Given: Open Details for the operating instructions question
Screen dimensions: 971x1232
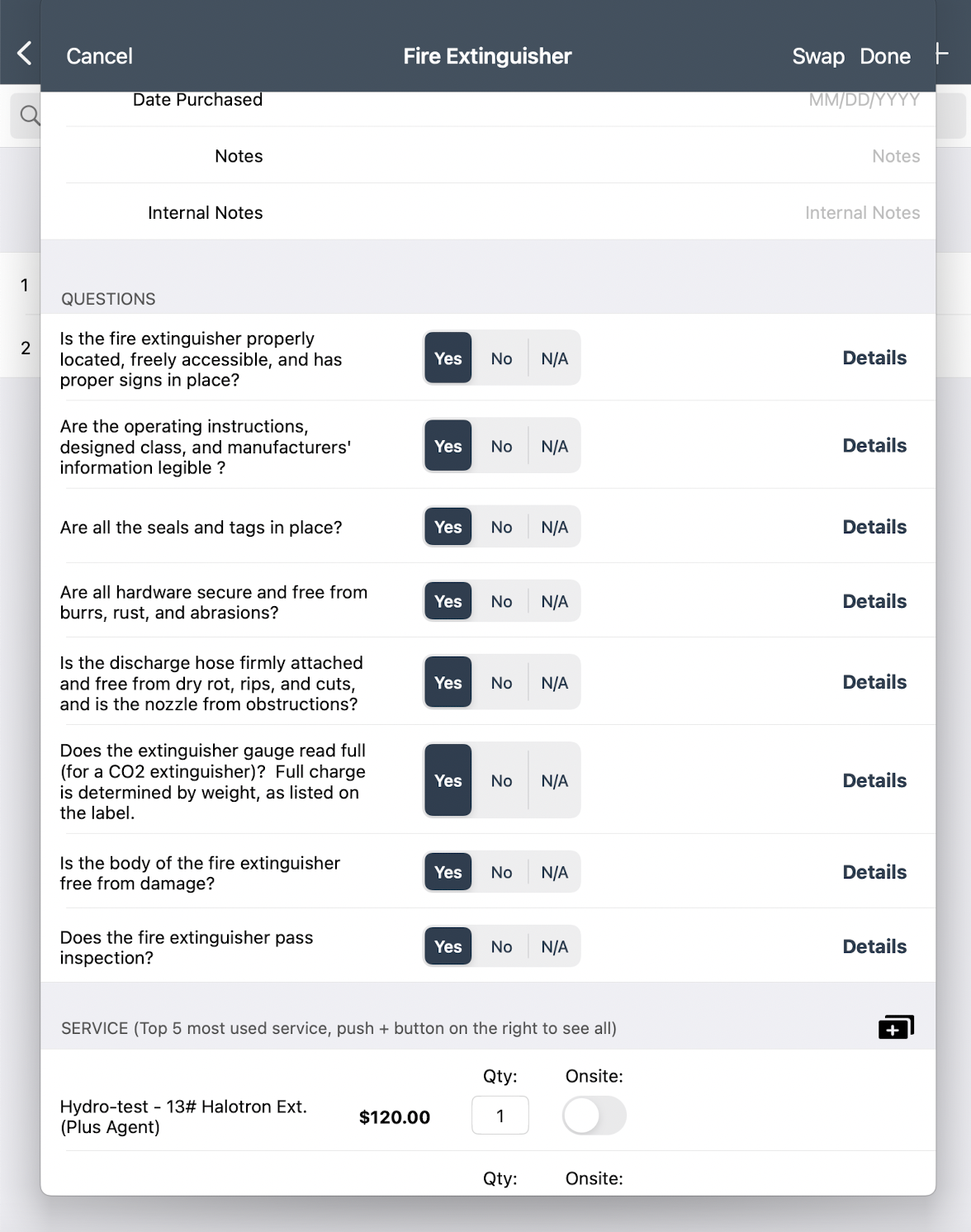Looking at the screenshot, I should point(874,445).
